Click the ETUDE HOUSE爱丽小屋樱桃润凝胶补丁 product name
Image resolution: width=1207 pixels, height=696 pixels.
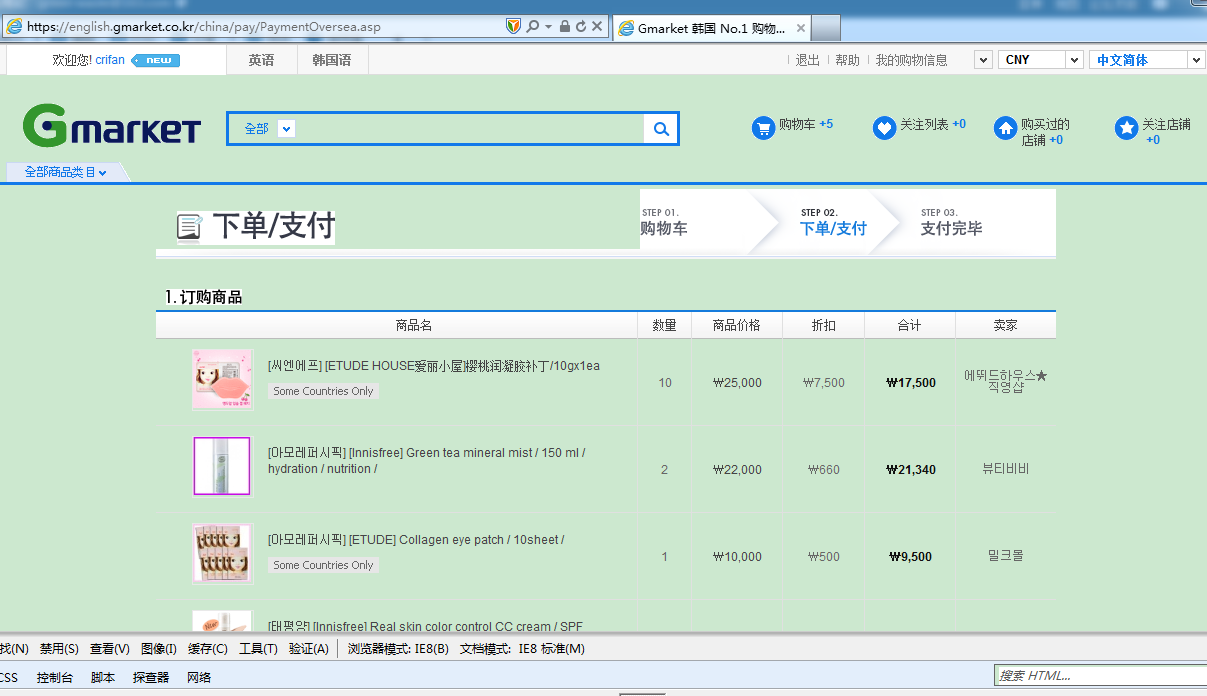tap(434, 366)
